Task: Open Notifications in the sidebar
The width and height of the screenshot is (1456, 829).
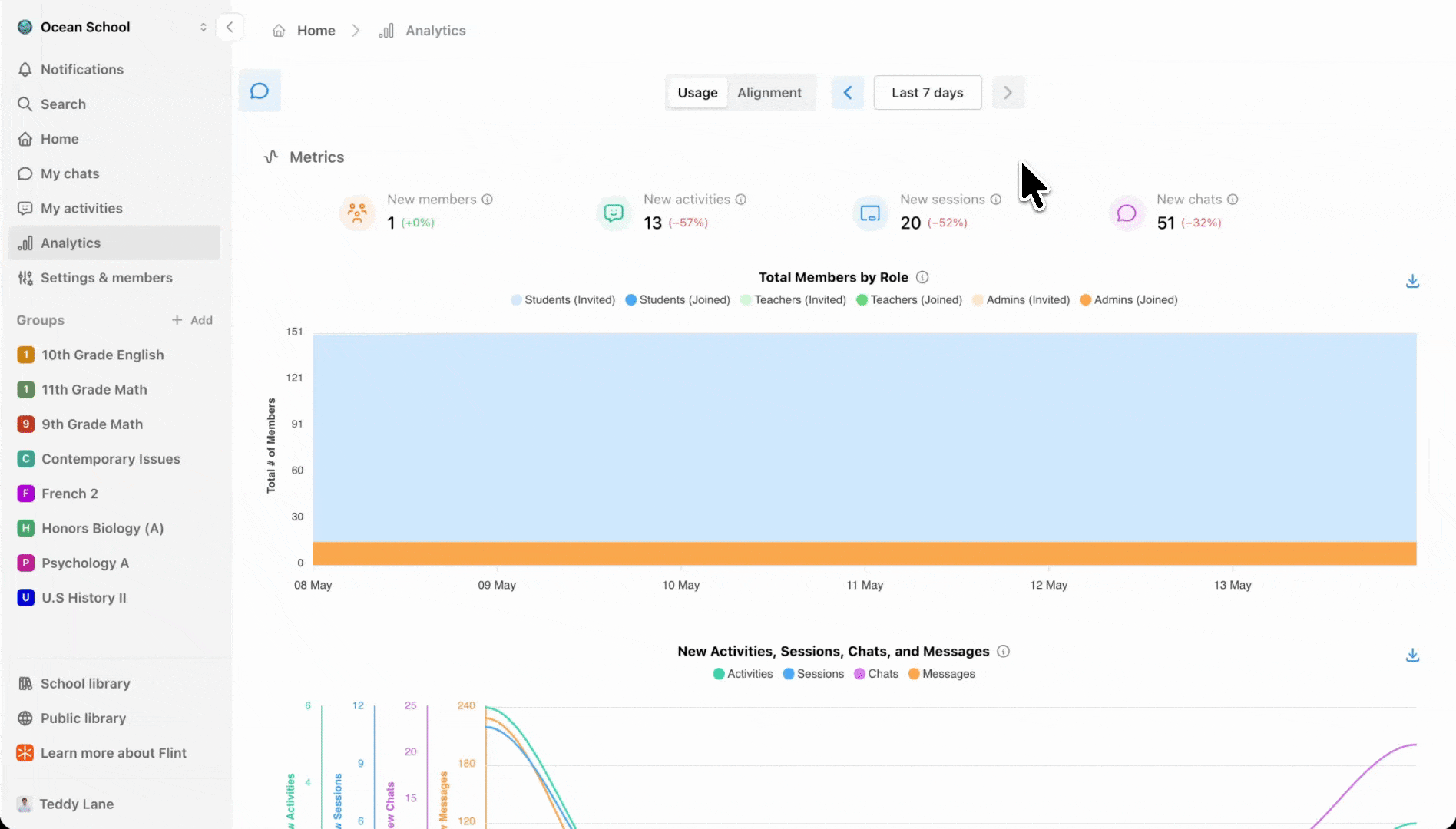Action: tap(114, 69)
